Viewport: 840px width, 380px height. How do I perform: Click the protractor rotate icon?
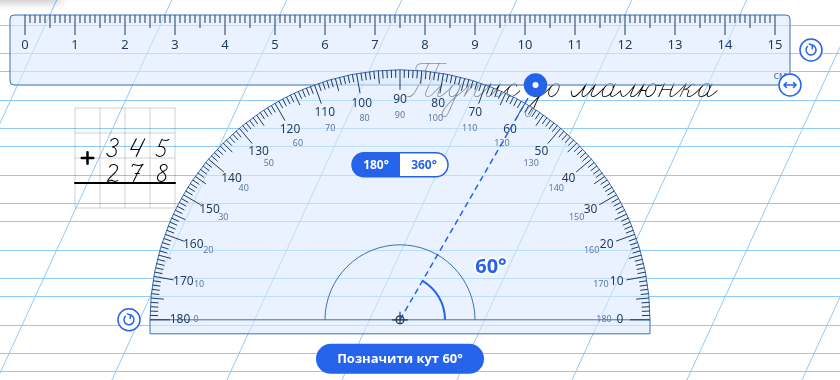coord(129,319)
